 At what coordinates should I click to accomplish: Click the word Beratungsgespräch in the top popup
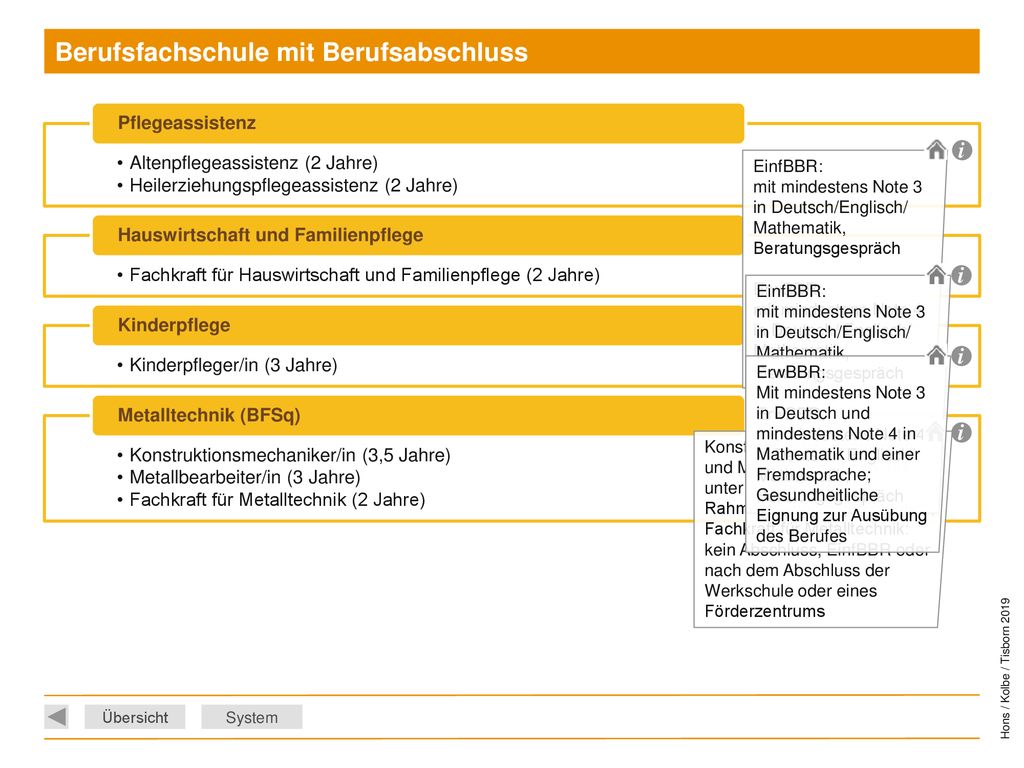tap(827, 249)
